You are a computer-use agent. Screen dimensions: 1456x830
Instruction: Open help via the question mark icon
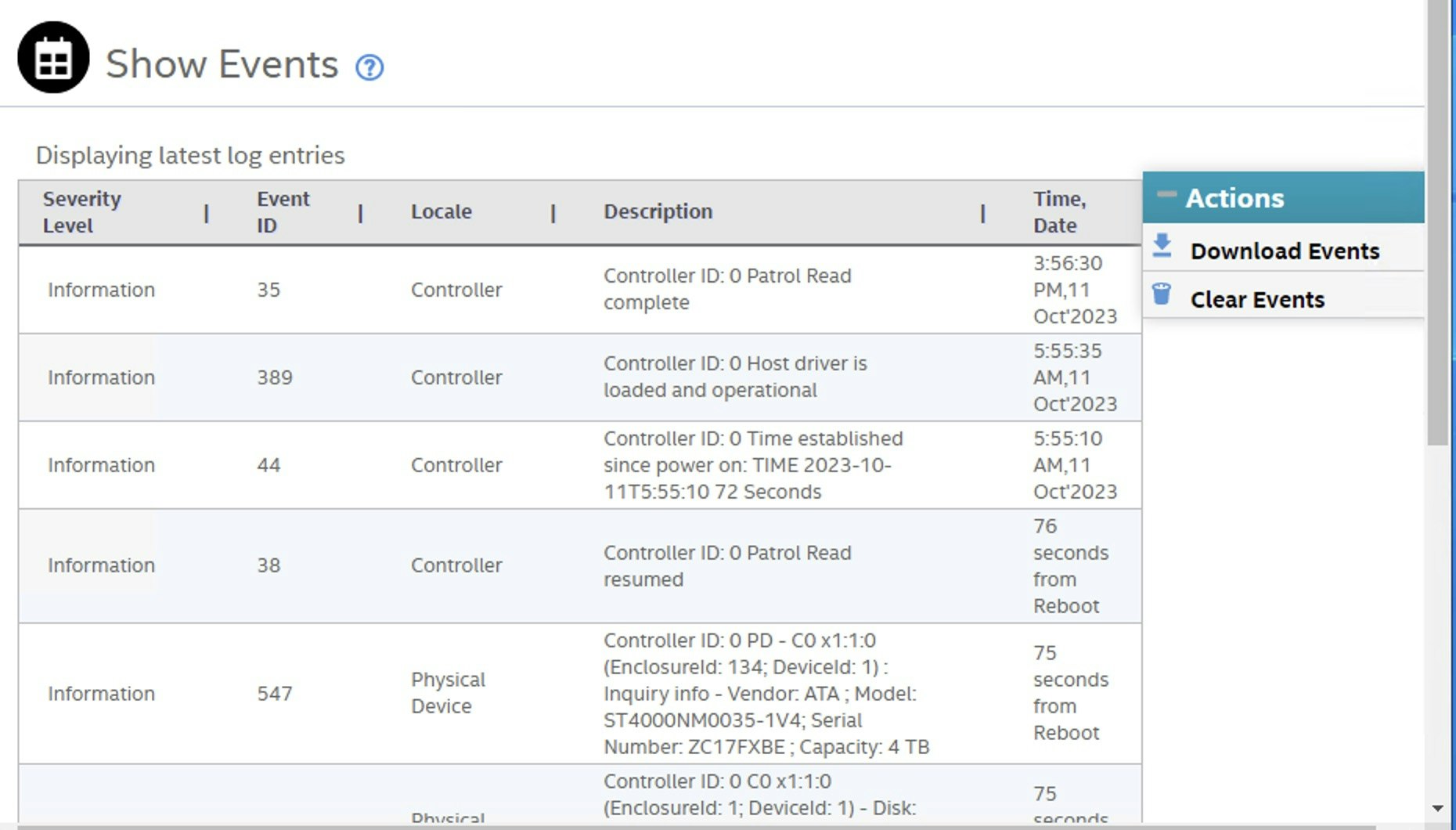point(369,68)
